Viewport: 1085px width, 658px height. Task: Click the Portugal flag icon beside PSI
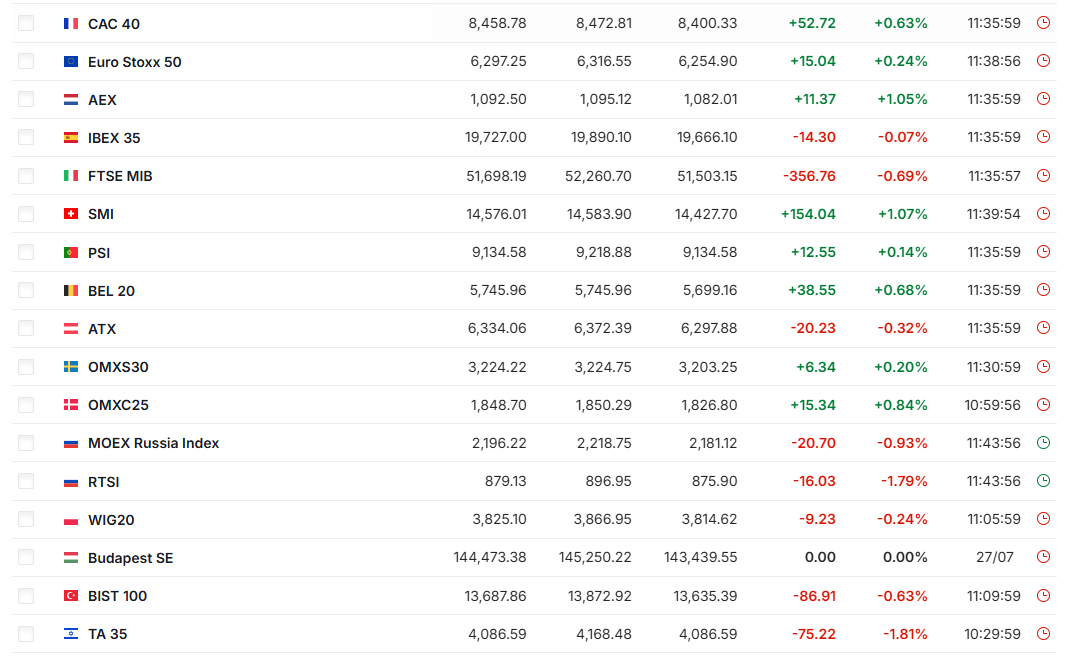(x=71, y=253)
